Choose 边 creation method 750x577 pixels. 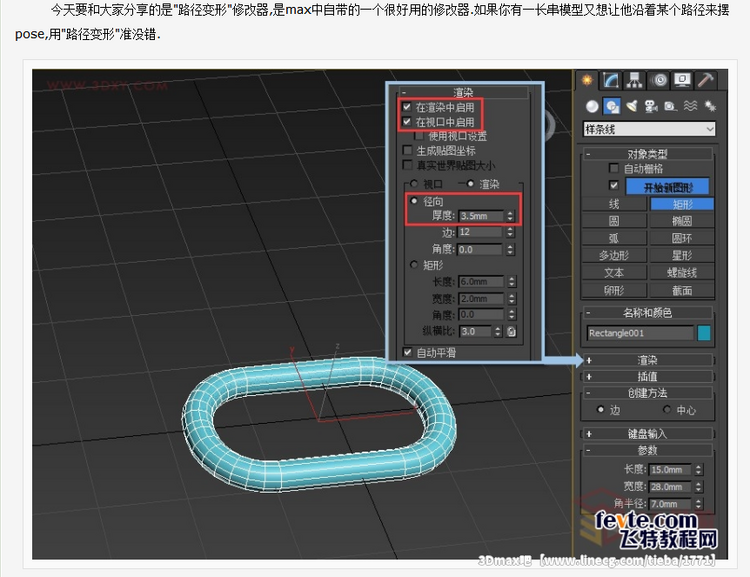click(x=601, y=410)
